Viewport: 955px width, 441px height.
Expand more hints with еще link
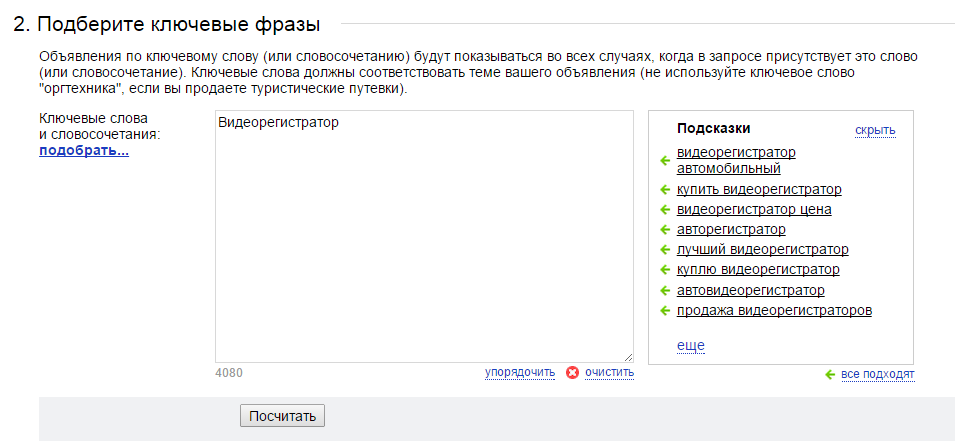coord(691,346)
